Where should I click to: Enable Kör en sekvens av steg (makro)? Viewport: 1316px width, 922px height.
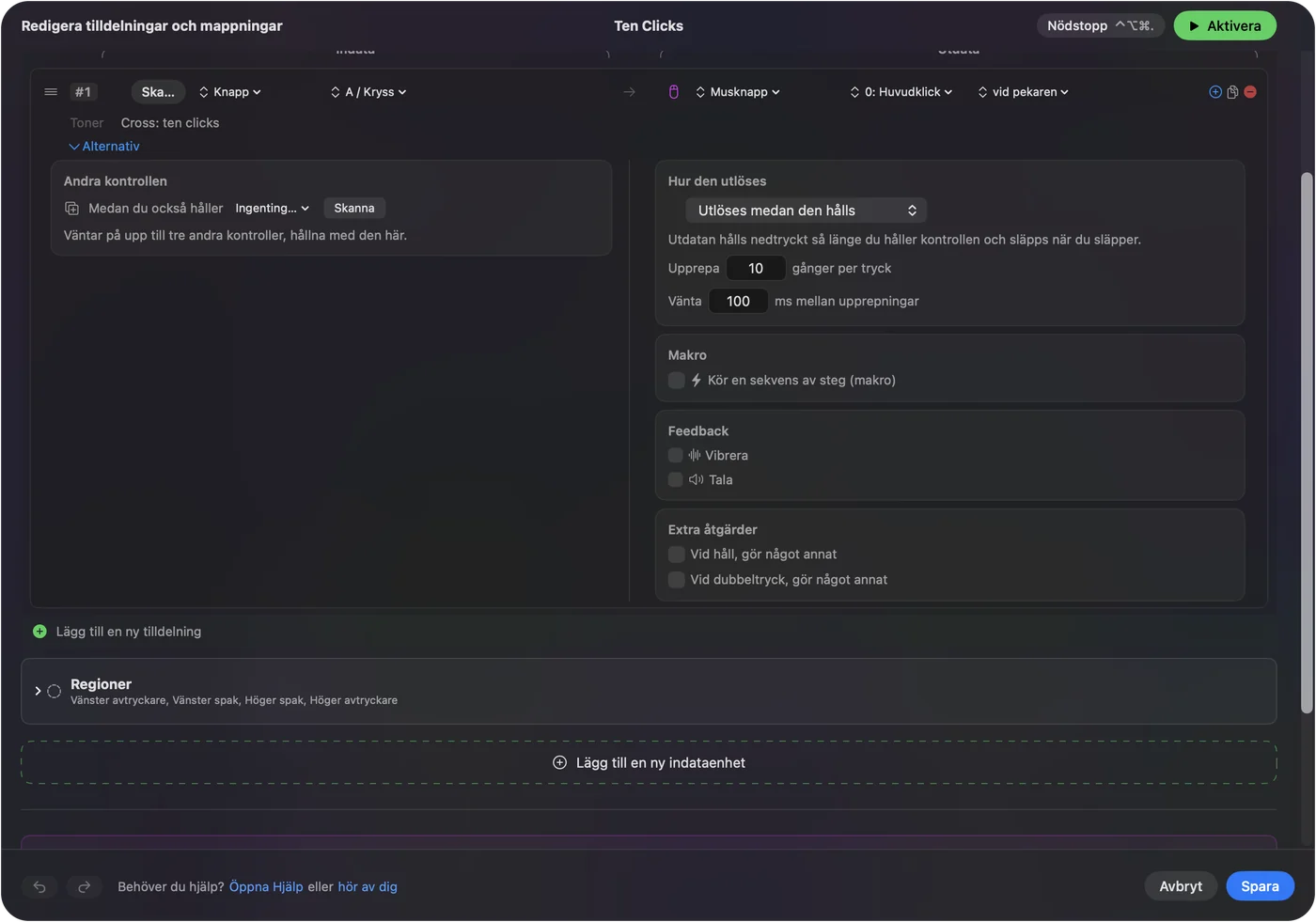(x=676, y=380)
